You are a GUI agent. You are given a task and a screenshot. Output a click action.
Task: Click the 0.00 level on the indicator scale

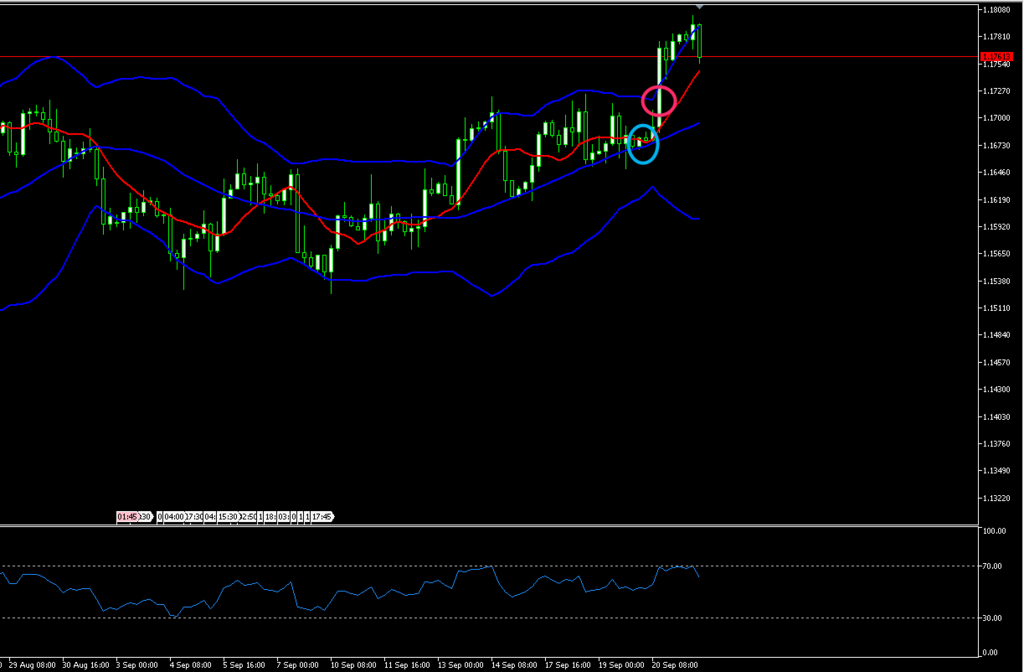(x=991, y=652)
